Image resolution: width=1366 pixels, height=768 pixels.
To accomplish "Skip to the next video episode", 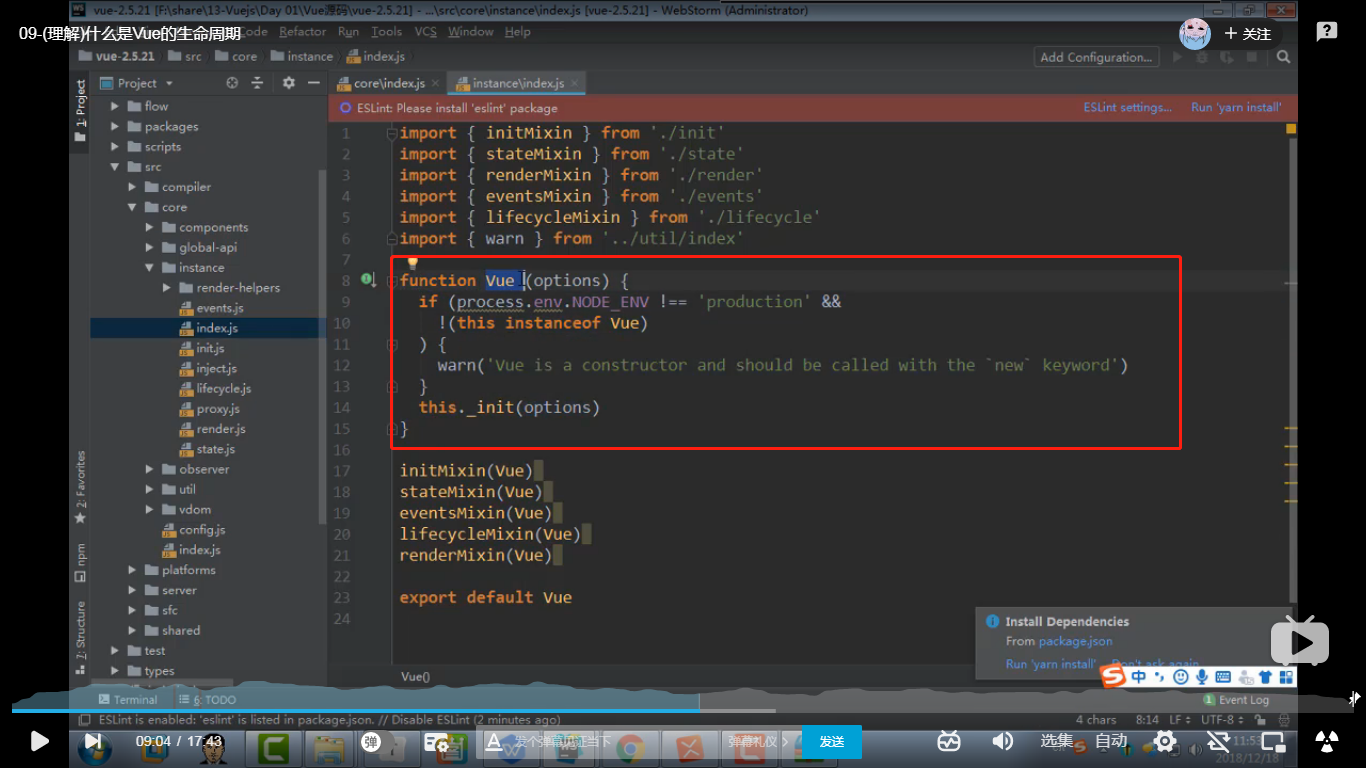I will point(92,741).
